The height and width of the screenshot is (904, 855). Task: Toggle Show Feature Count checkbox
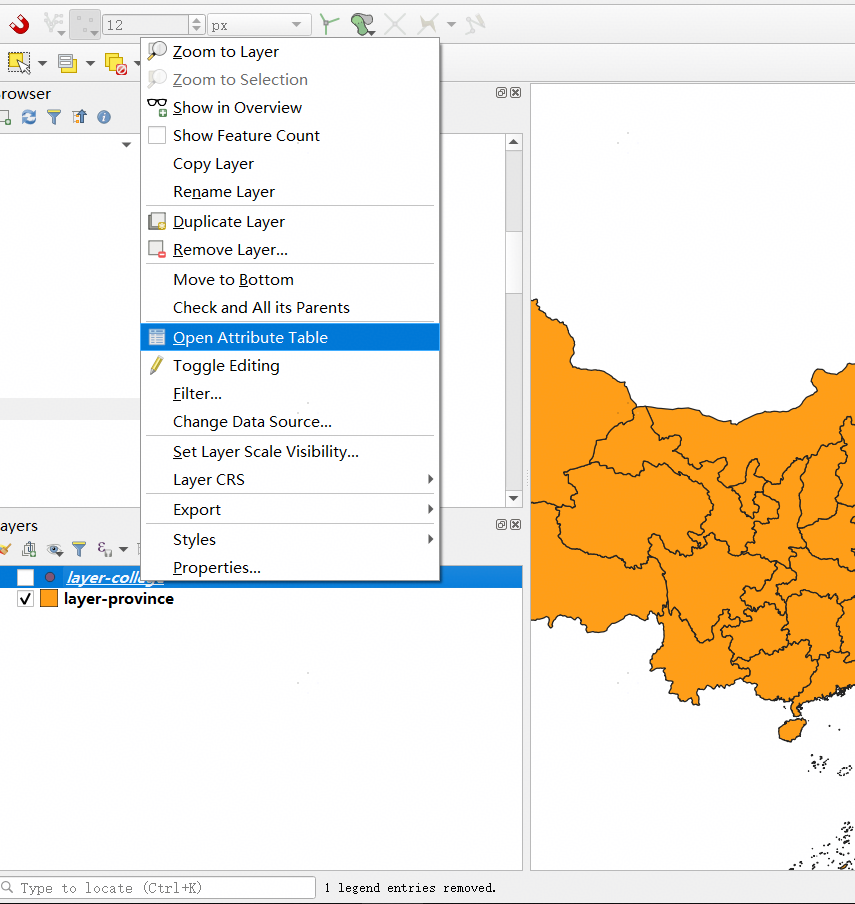click(157, 136)
